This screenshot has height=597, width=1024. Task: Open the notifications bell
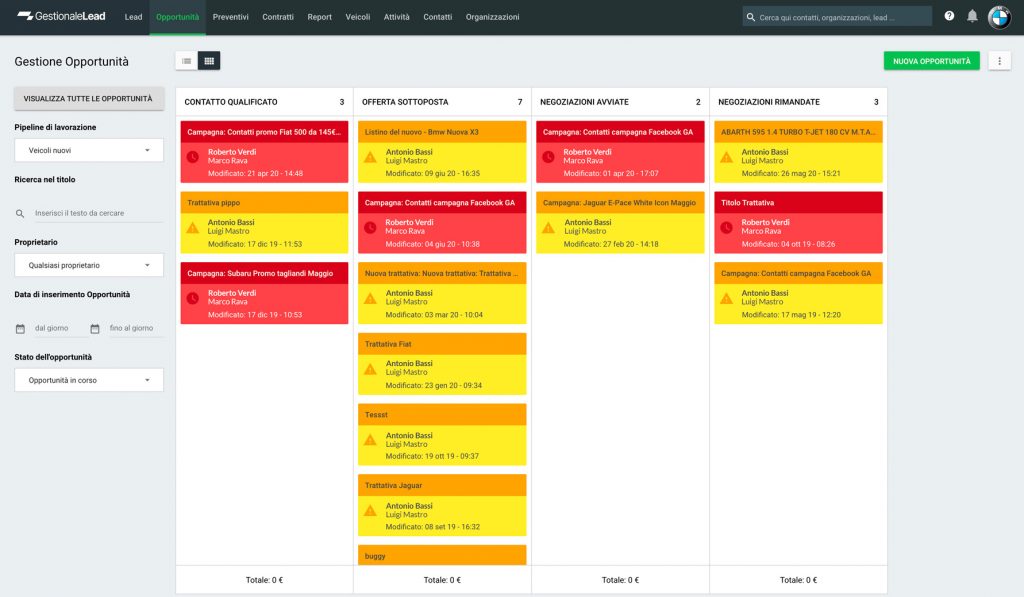pos(972,17)
